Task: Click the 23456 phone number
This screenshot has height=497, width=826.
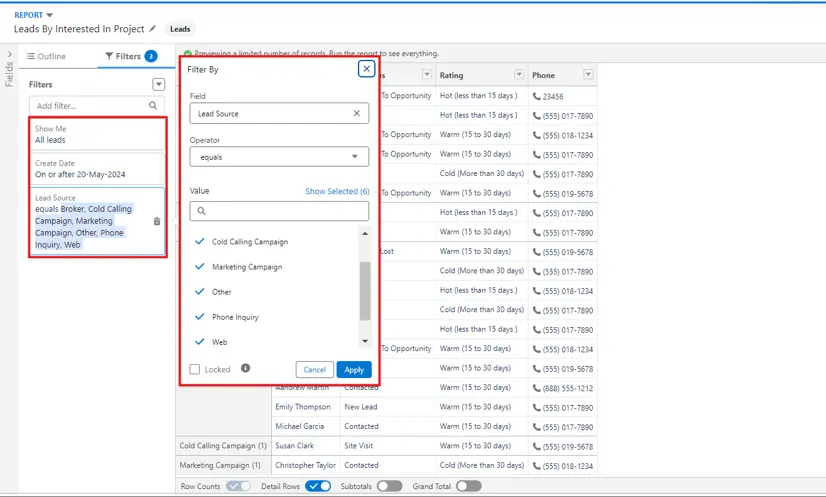Action: pos(553,97)
